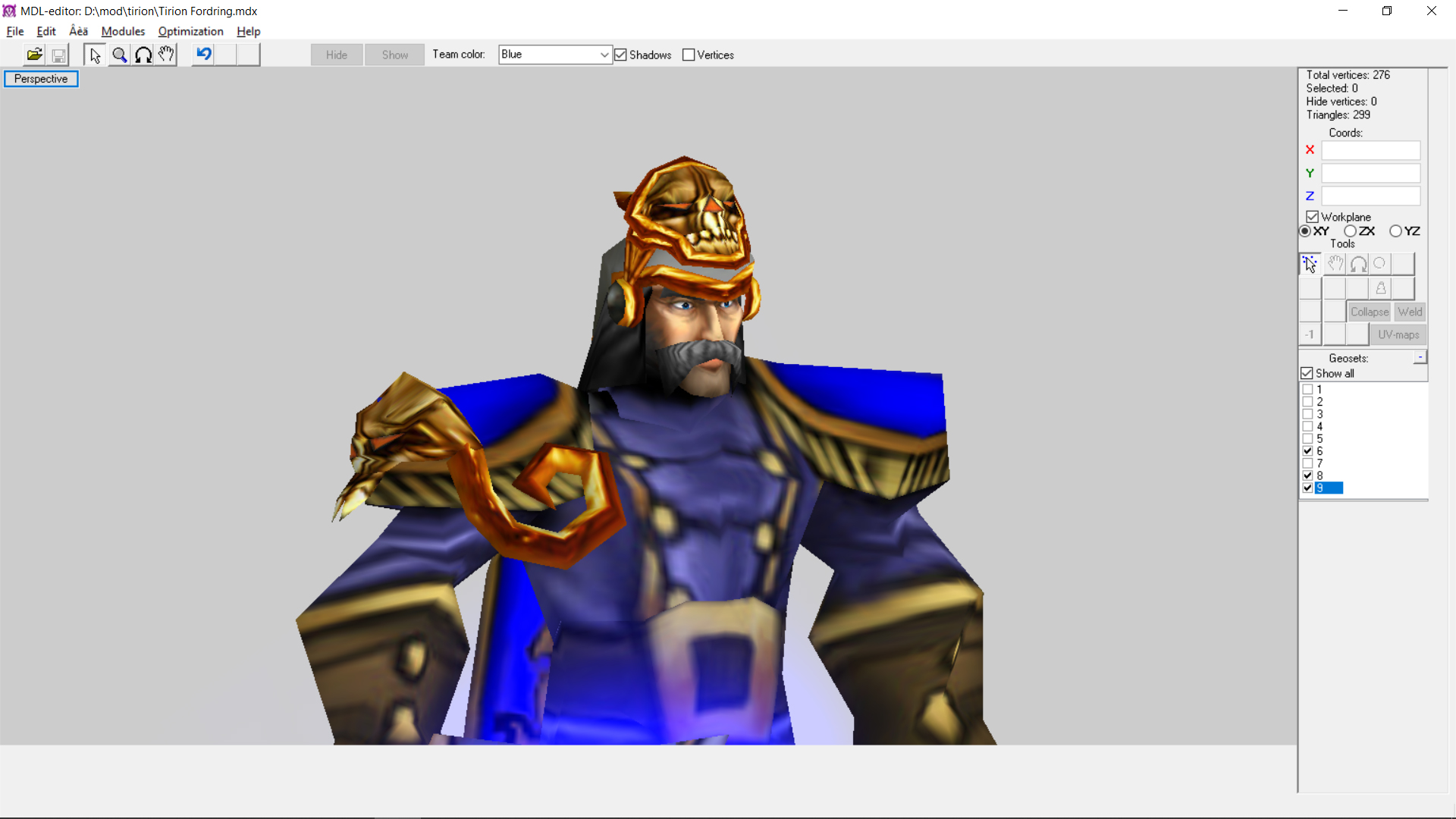Open the Àèä menu

pos(78,31)
